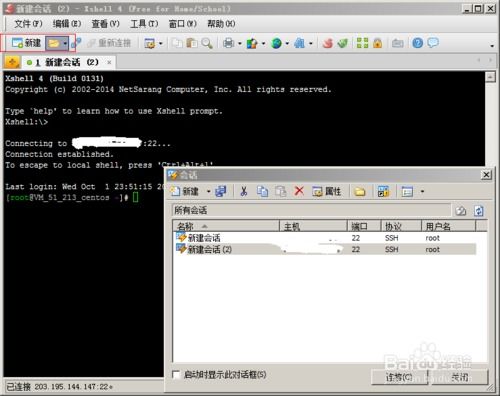This screenshot has height=396, width=500.
Task: Expand the printer dropdown arrow
Action: coord(240,44)
